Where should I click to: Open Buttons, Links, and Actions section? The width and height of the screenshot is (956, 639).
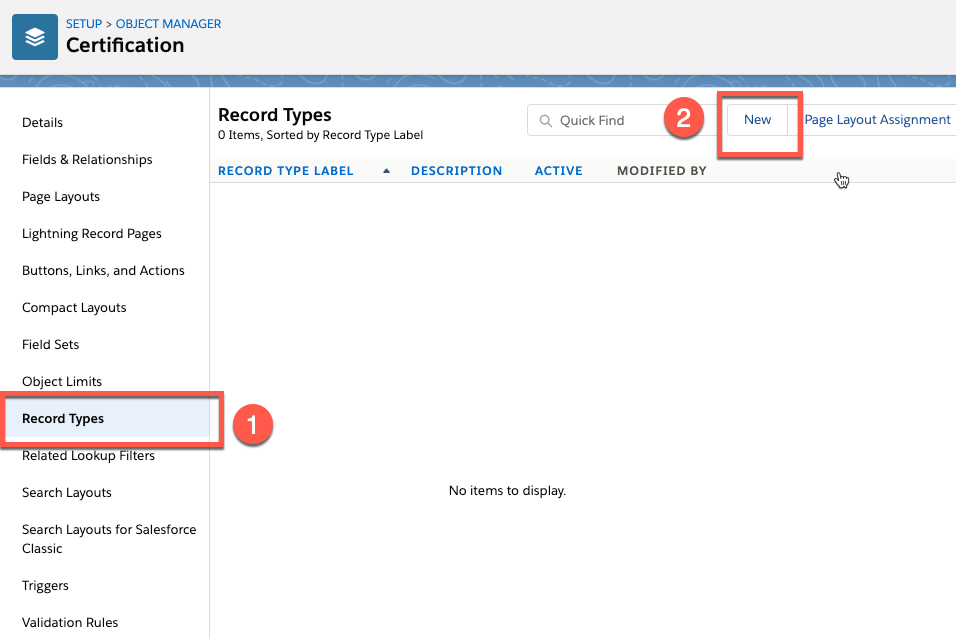[x=103, y=270]
